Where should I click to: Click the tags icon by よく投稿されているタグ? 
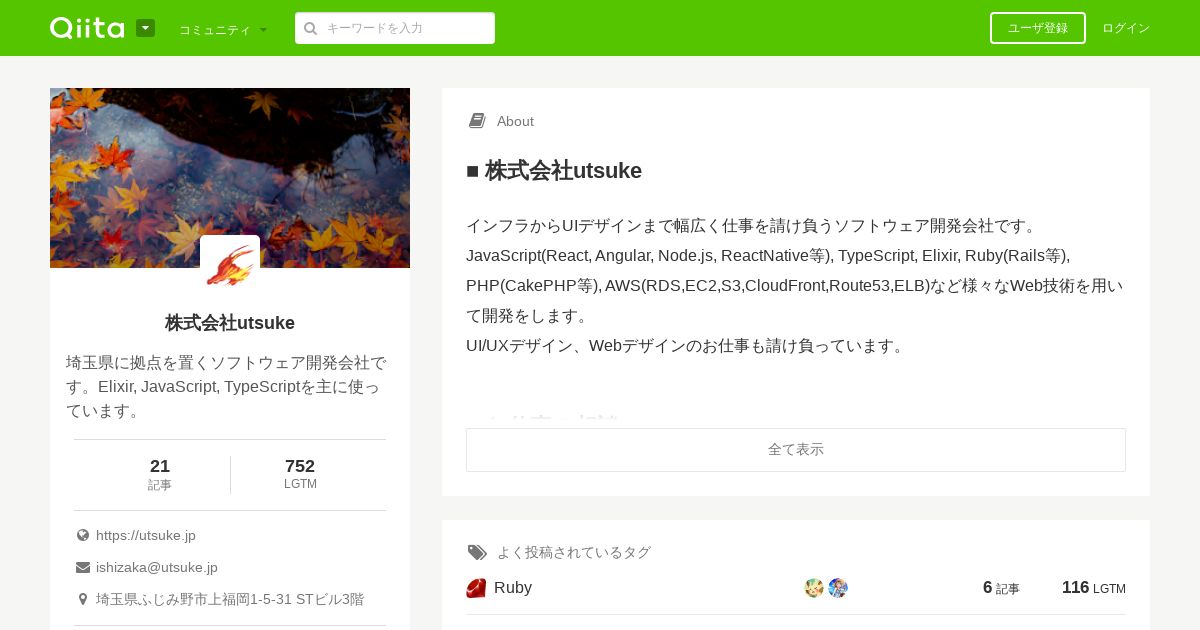477,552
